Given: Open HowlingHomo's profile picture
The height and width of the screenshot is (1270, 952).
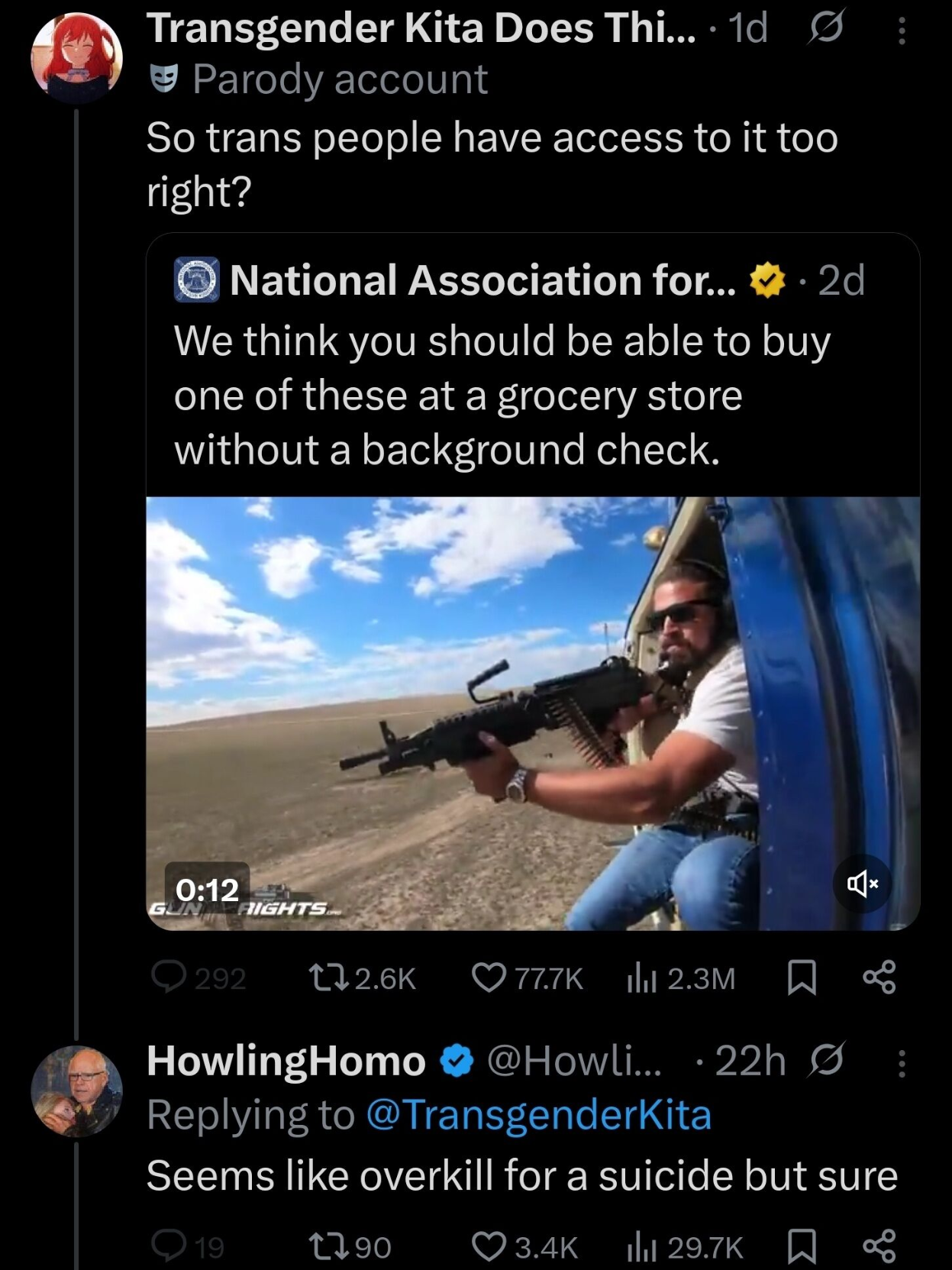Looking at the screenshot, I should (76, 1091).
